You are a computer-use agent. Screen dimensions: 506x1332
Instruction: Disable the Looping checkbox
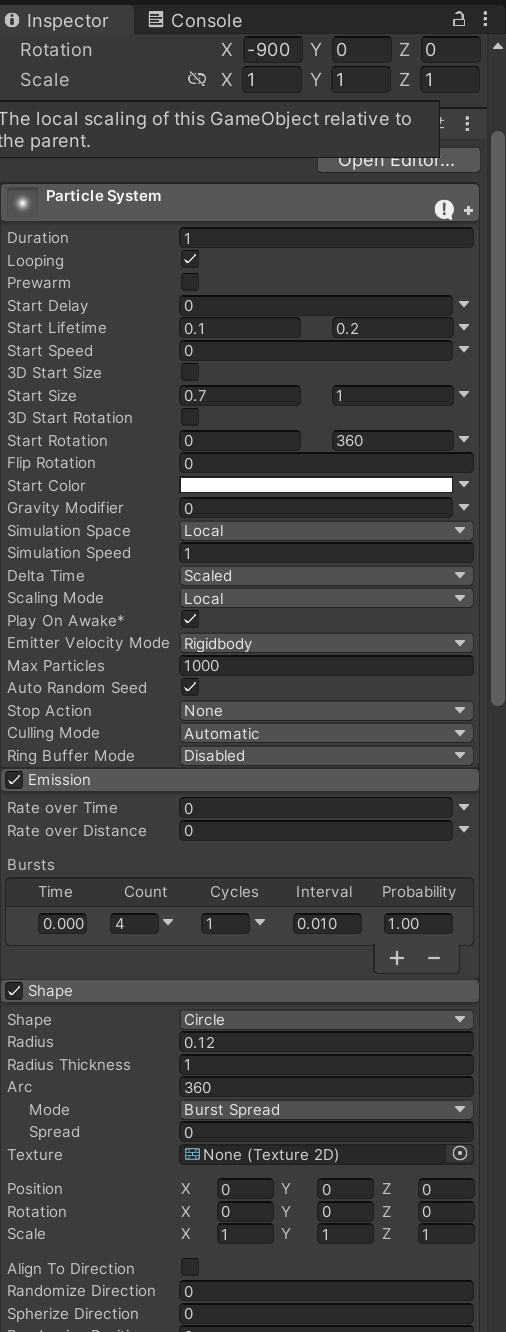[190, 260]
